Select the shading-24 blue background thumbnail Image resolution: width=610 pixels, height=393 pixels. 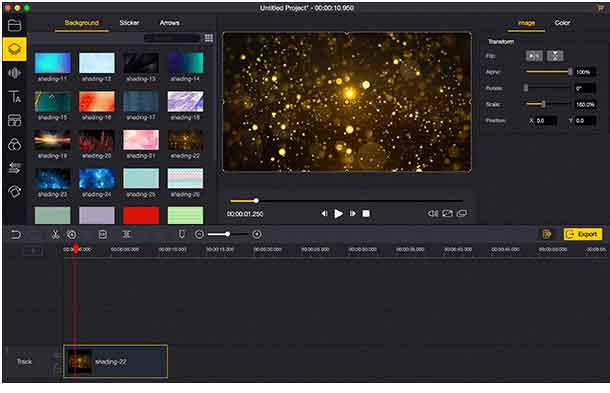click(97, 179)
